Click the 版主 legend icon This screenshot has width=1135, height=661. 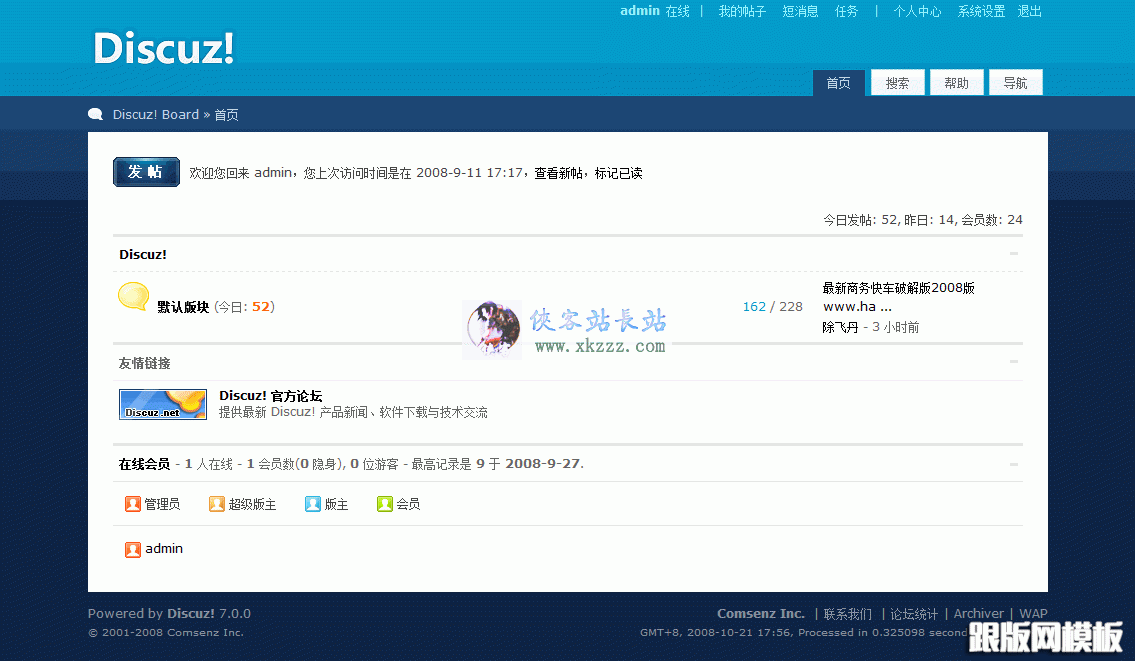(x=313, y=504)
